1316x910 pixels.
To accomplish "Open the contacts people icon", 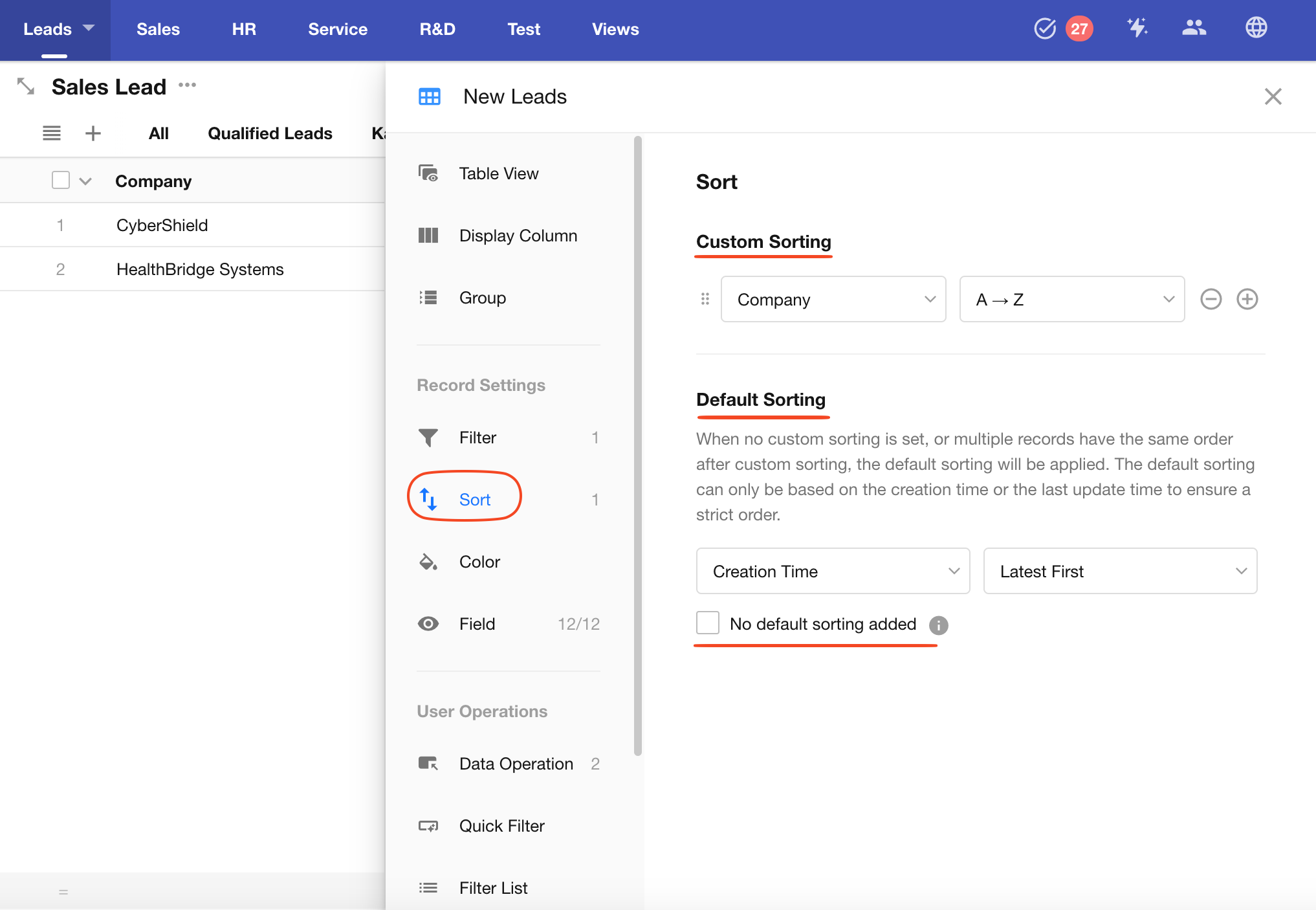I will 1194,28.
